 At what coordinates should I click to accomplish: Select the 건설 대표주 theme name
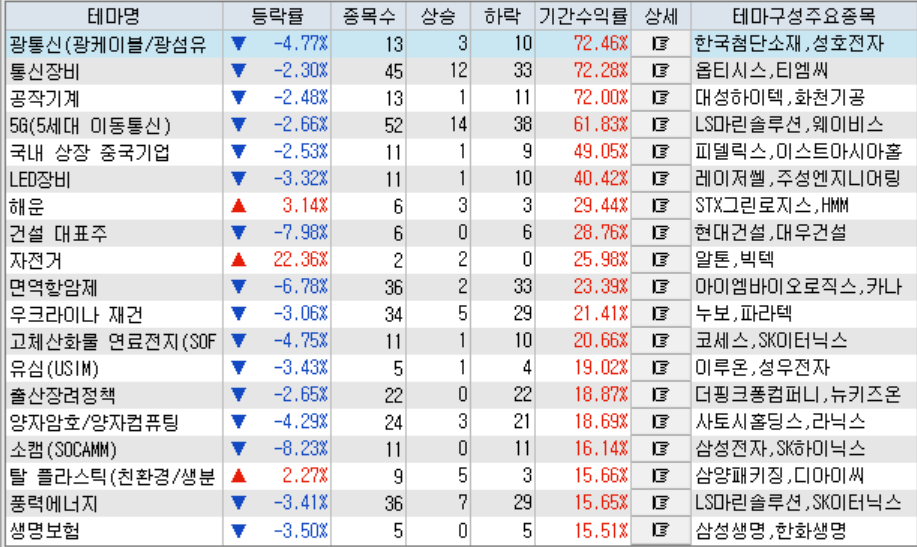tap(58, 233)
